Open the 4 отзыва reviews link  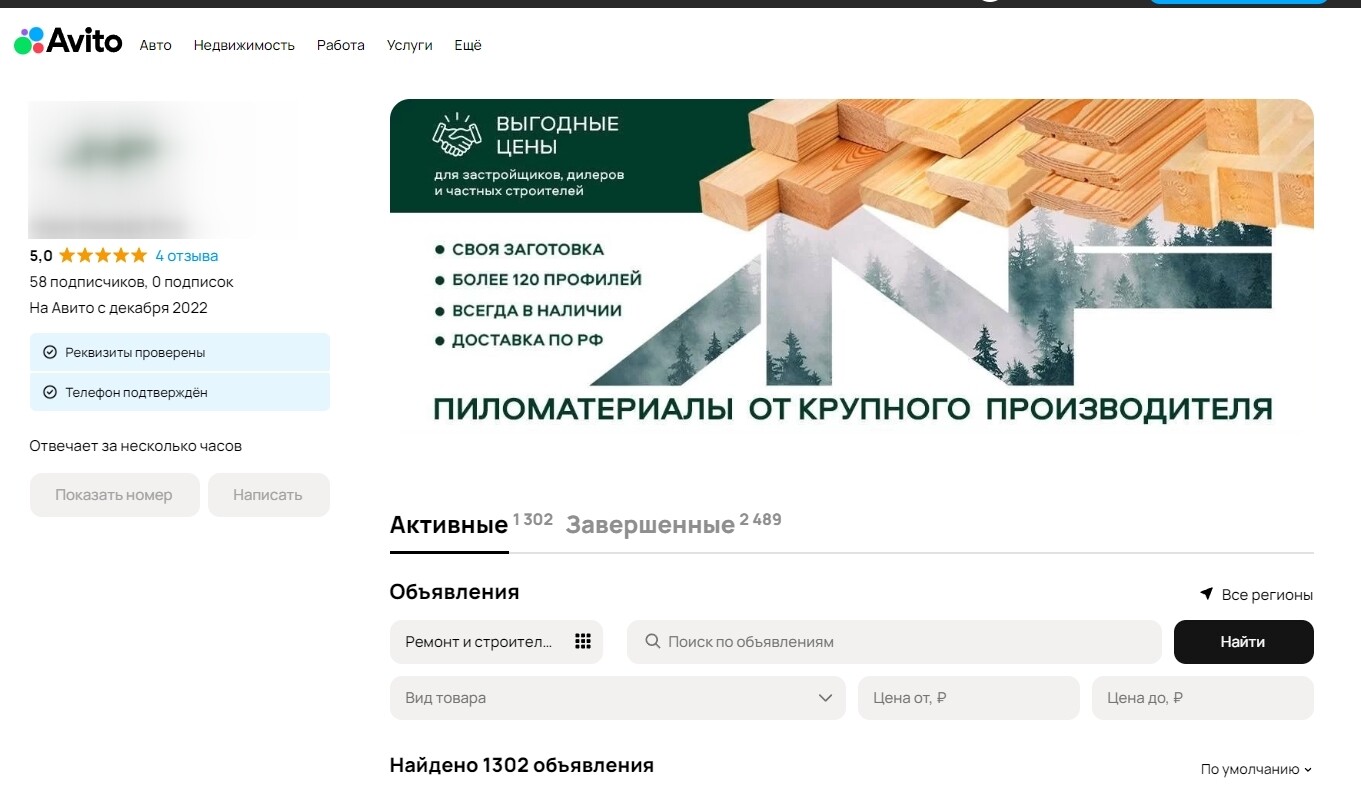187,256
